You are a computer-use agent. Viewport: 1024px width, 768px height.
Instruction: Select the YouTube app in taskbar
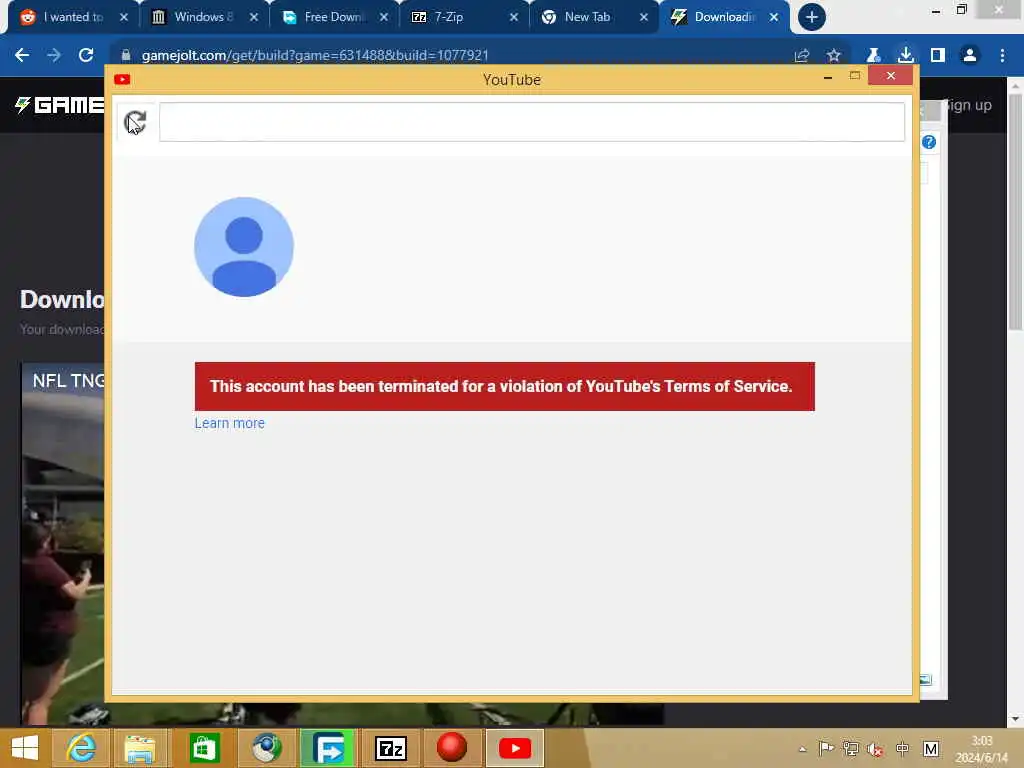pyautogui.click(x=515, y=748)
